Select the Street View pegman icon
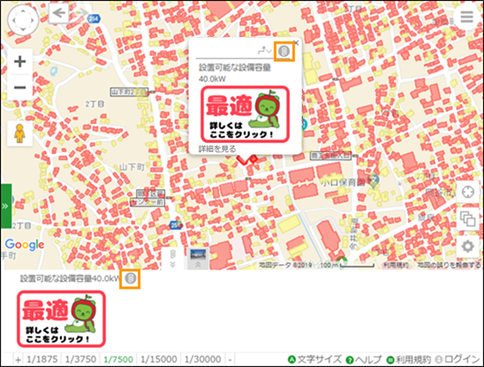 click(20, 133)
